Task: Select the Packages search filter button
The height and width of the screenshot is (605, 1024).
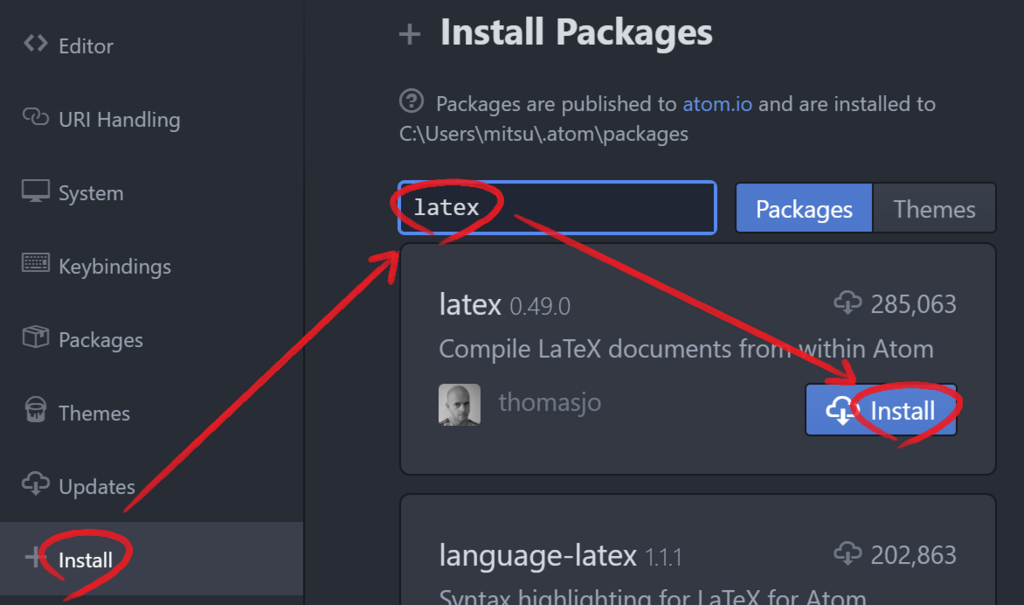Action: pos(804,209)
